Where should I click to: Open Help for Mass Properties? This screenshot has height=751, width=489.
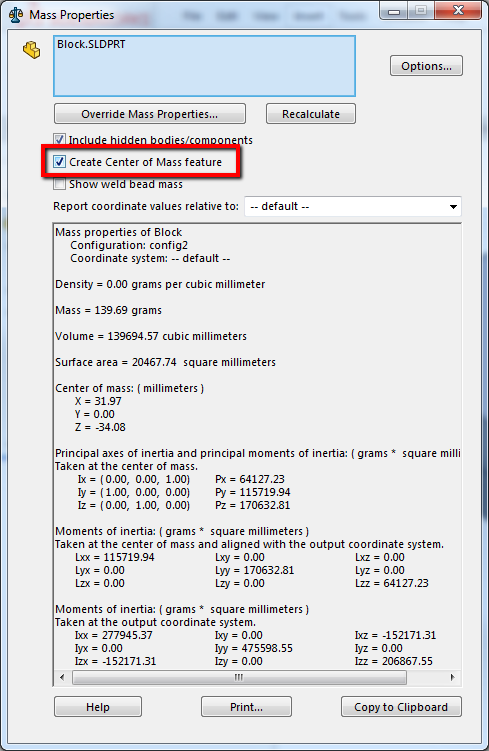98,707
